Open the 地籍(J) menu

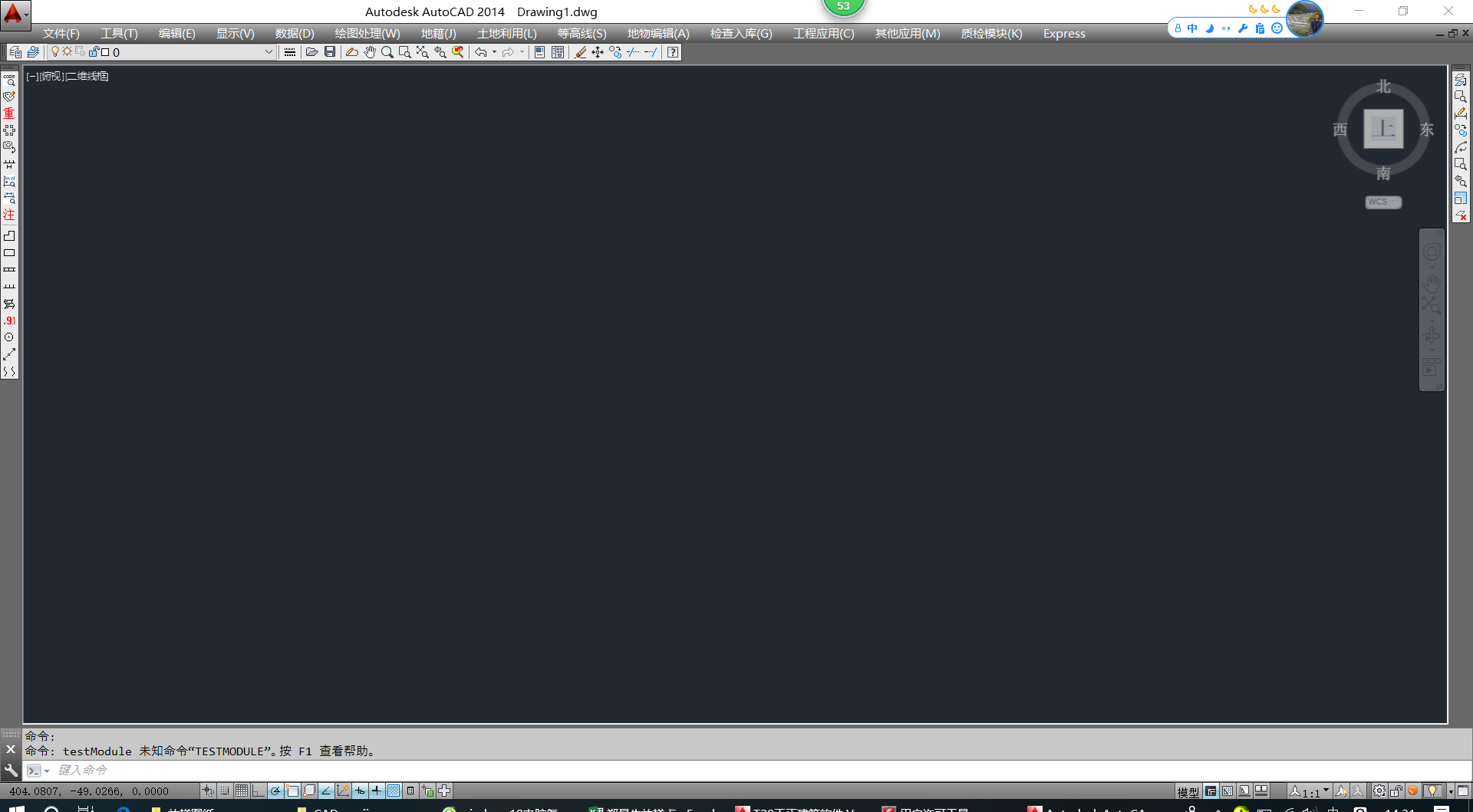(438, 34)
